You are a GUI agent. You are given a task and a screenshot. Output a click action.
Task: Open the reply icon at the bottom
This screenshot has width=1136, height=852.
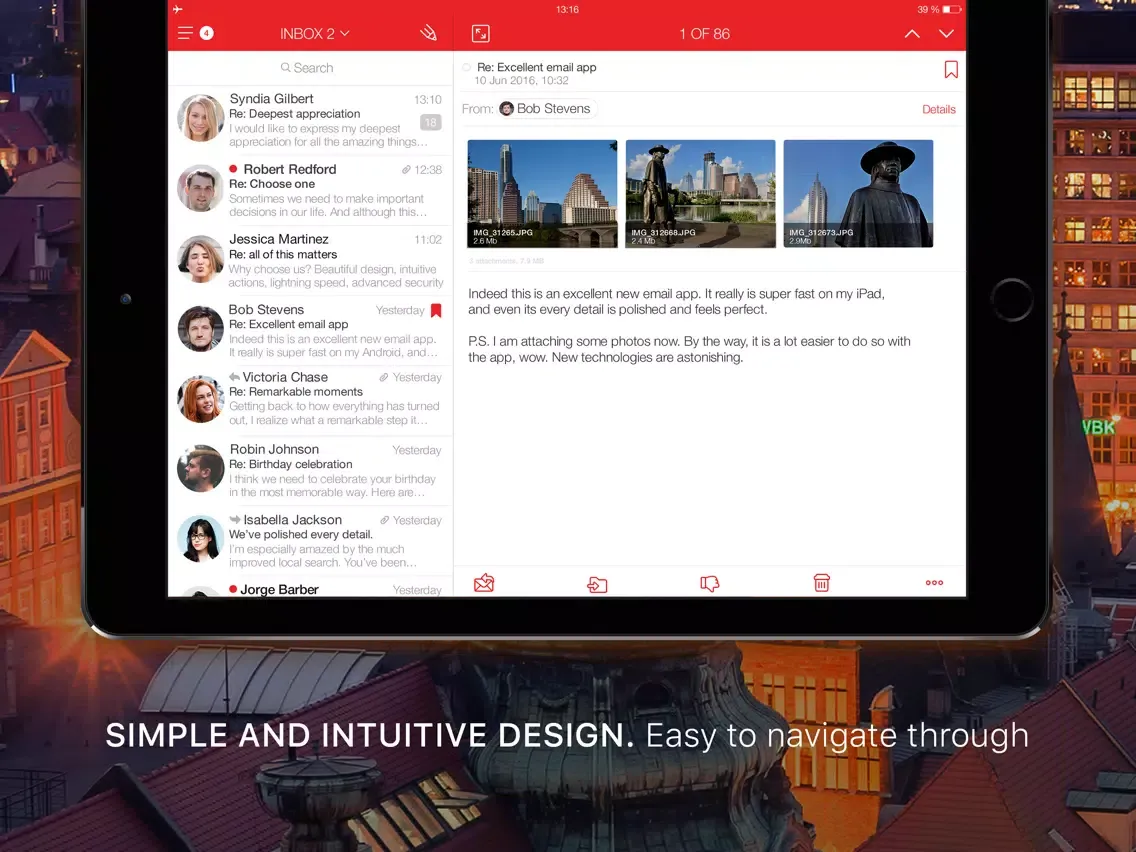coord(484,582)
